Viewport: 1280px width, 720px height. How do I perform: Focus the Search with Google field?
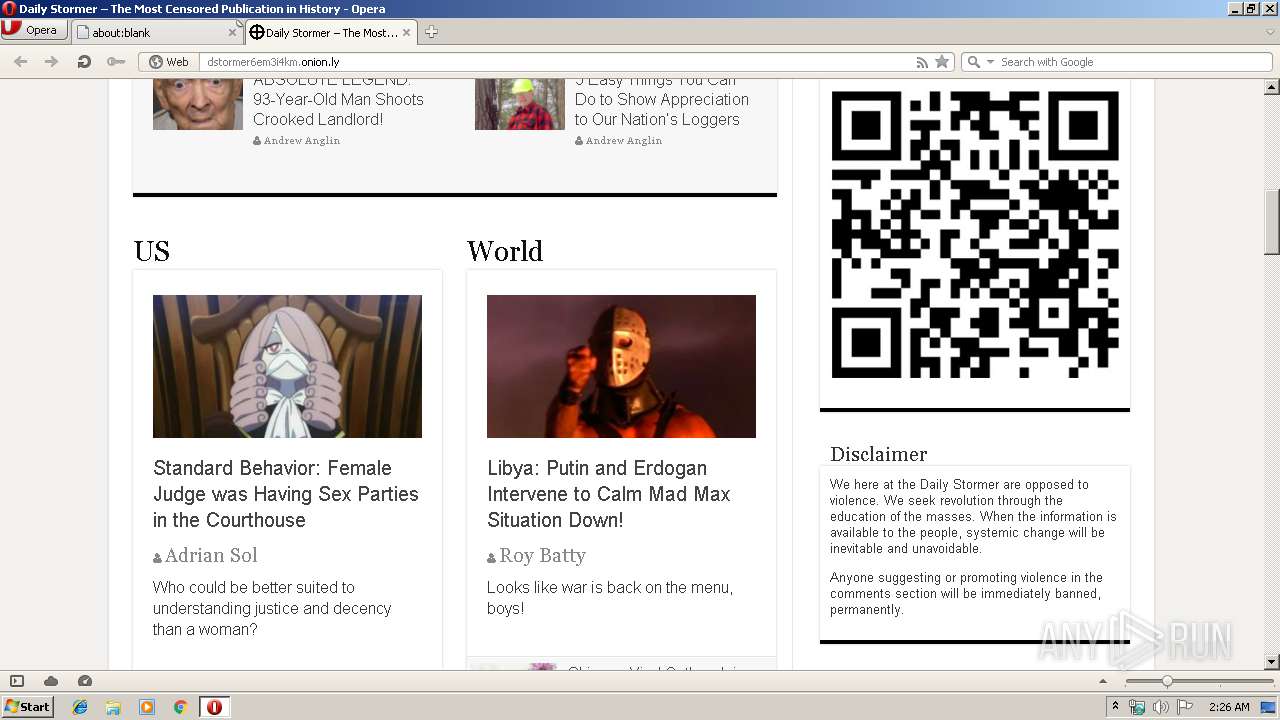pyautogui.click(x=1134, y=61)
